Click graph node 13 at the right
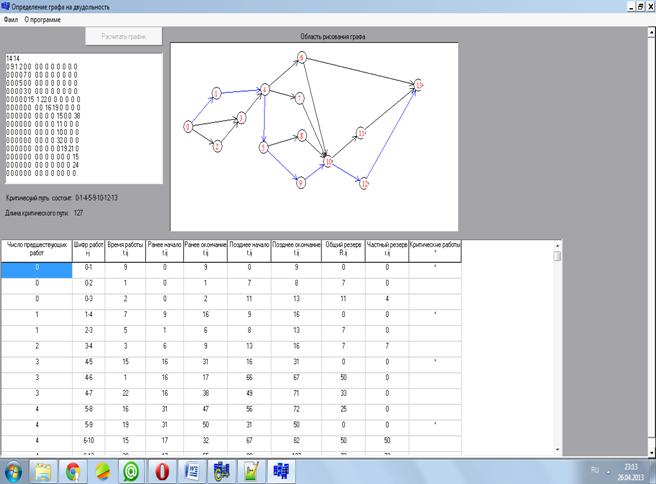 [419, 86]
